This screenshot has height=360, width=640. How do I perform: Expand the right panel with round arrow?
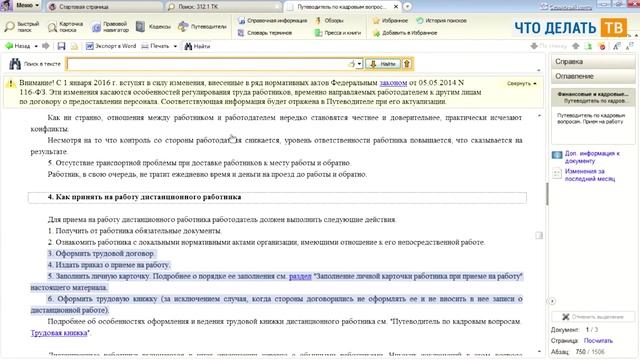pyautogui.click(x=552, y=301)
